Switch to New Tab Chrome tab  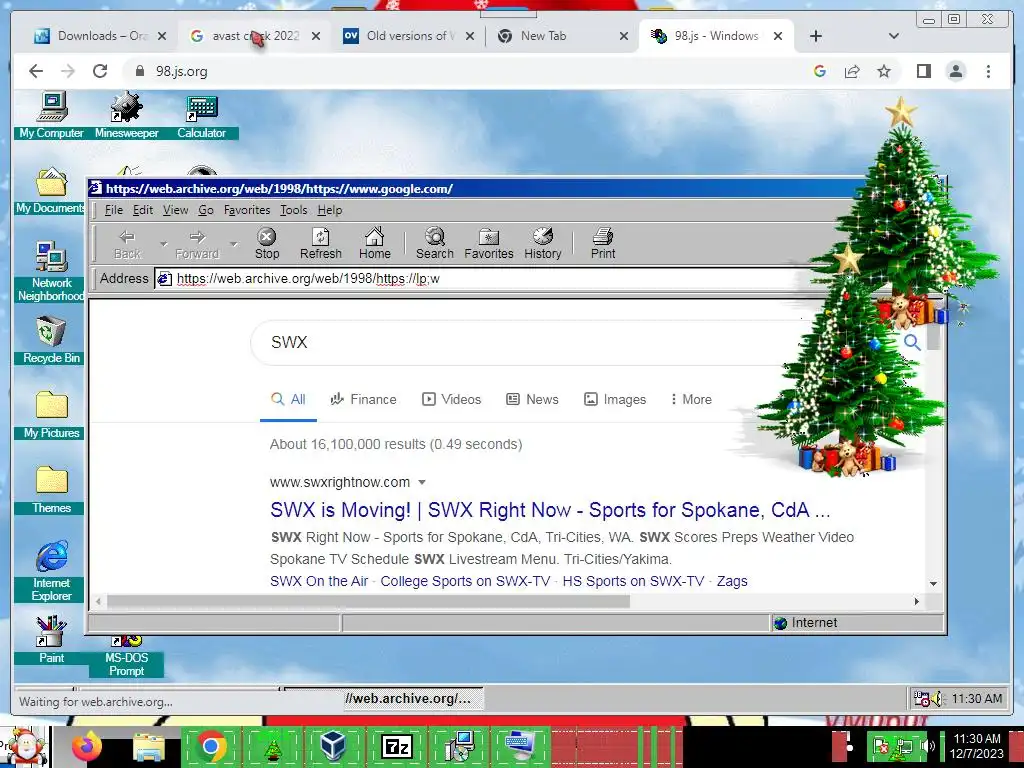pos(564,37)
